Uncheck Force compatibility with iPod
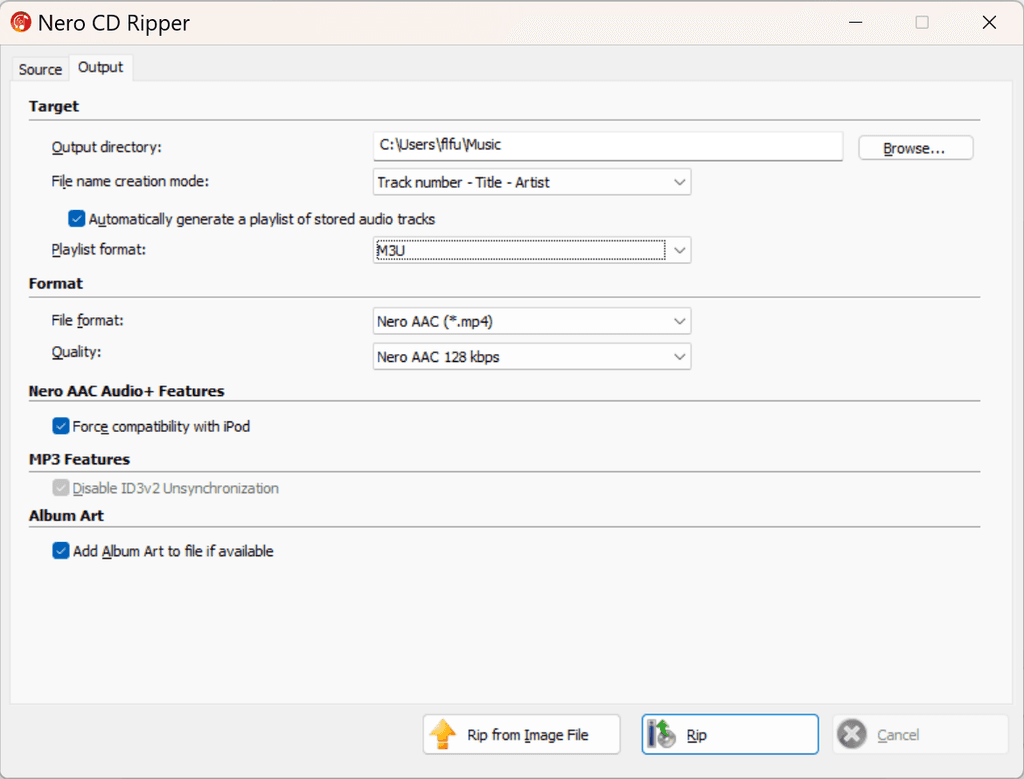Viewport: 1024px width, 779px height. coord(61,426)
